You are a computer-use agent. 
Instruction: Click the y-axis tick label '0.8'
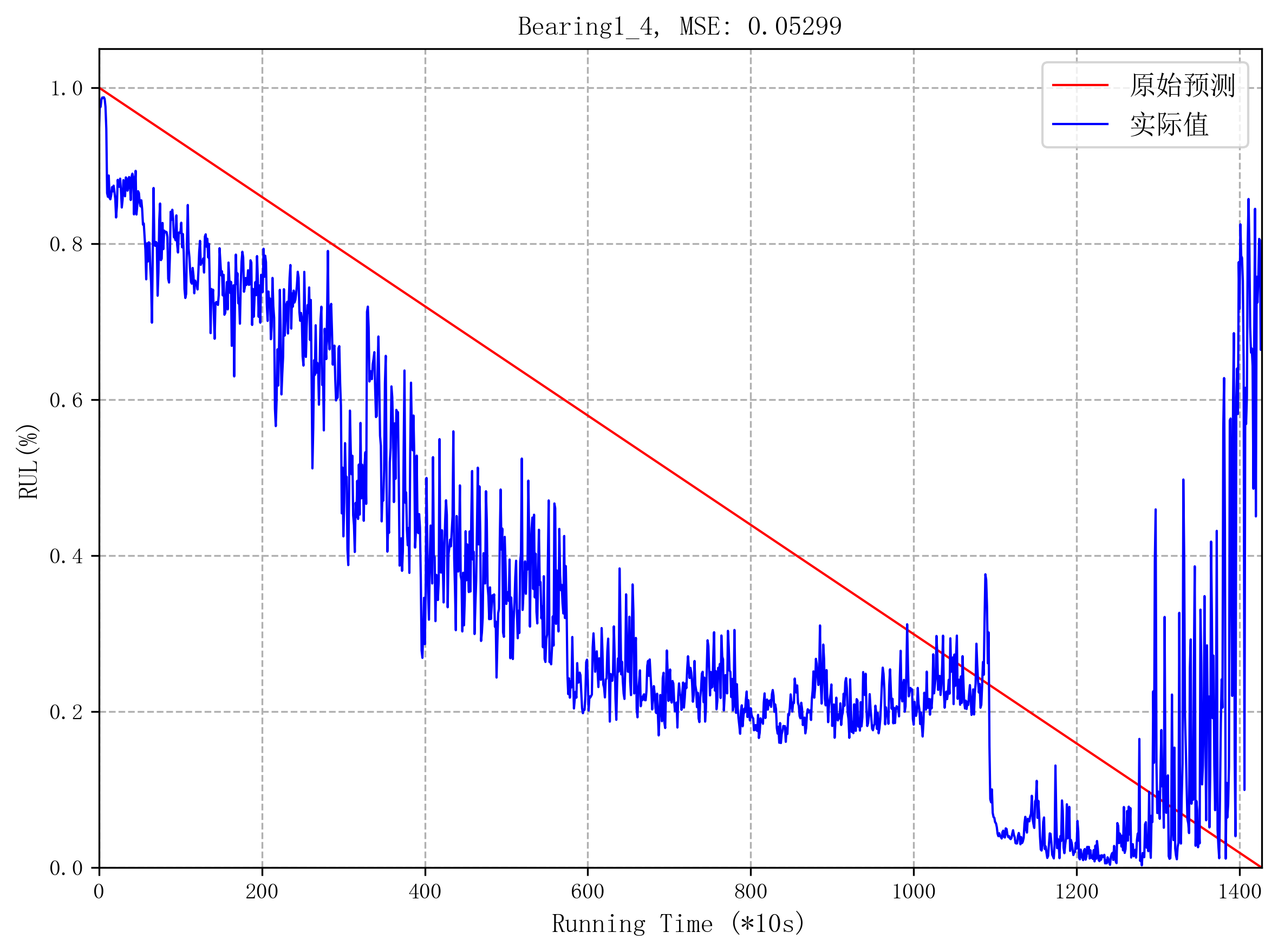[x=66, y=244]
